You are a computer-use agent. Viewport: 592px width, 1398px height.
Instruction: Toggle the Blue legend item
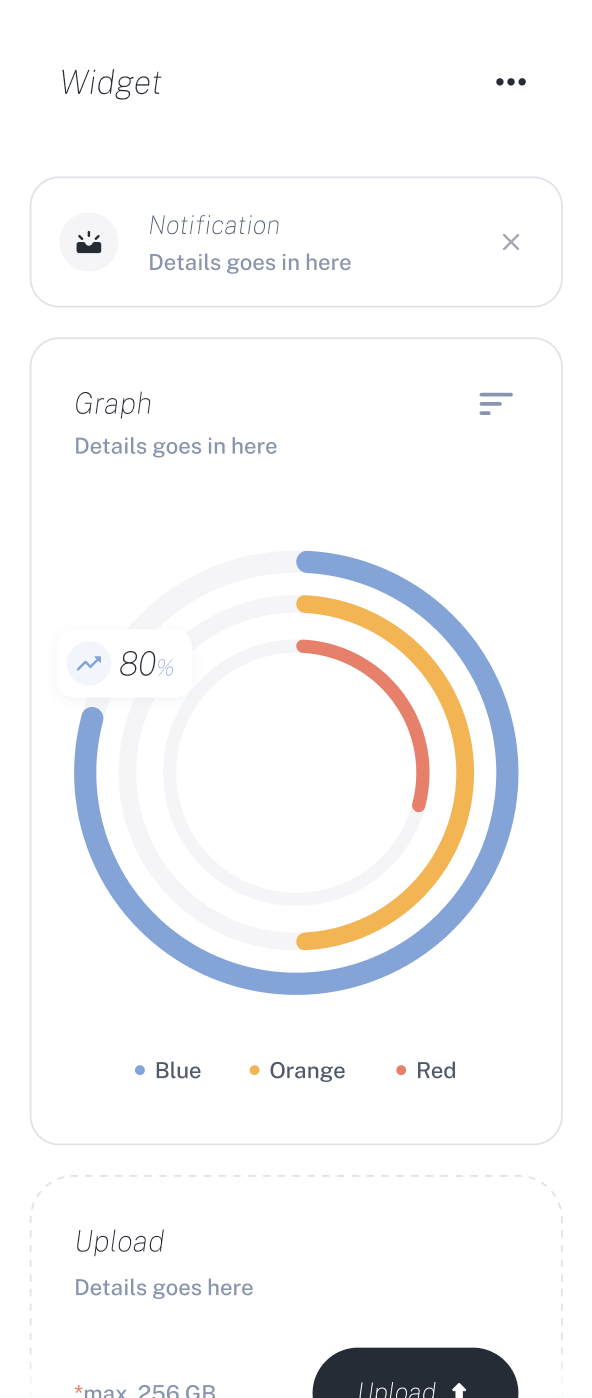point(168,1070)
